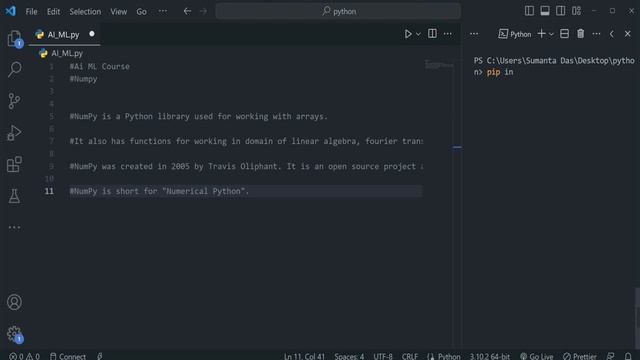Click the '#Ai ML Course' comment line
This screenshot has height=360, width=640.
tap(100, 67)
